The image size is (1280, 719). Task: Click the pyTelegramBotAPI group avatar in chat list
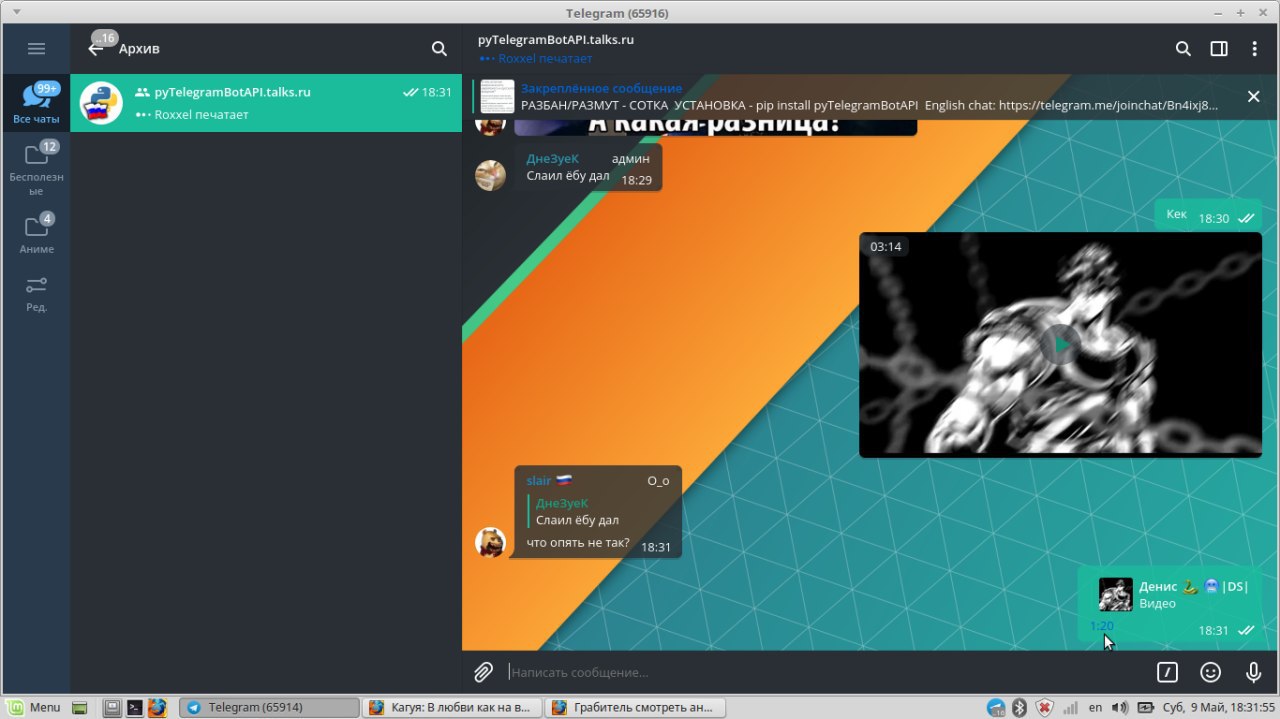coord(101,103)
